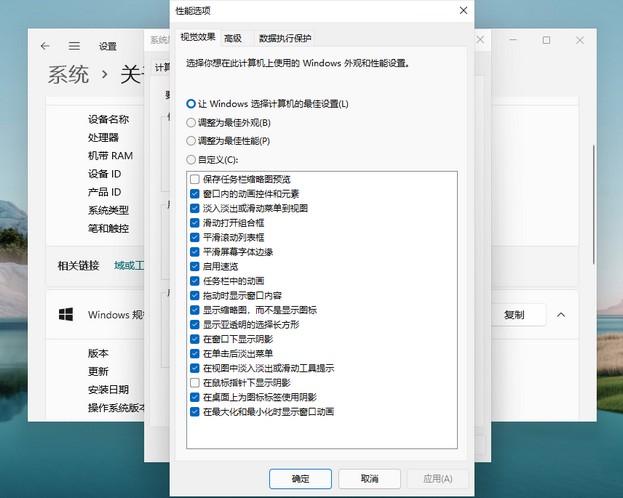623x498 pixels.
Task: Click 设备 ID label in Settings
Action: (104, 174)
